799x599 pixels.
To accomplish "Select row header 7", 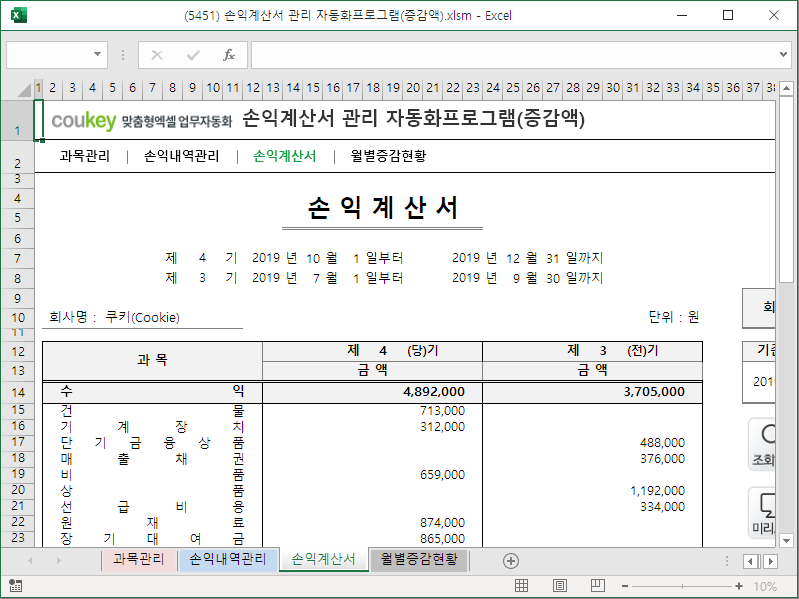I will pyautogui.click(x=18, y=259).
